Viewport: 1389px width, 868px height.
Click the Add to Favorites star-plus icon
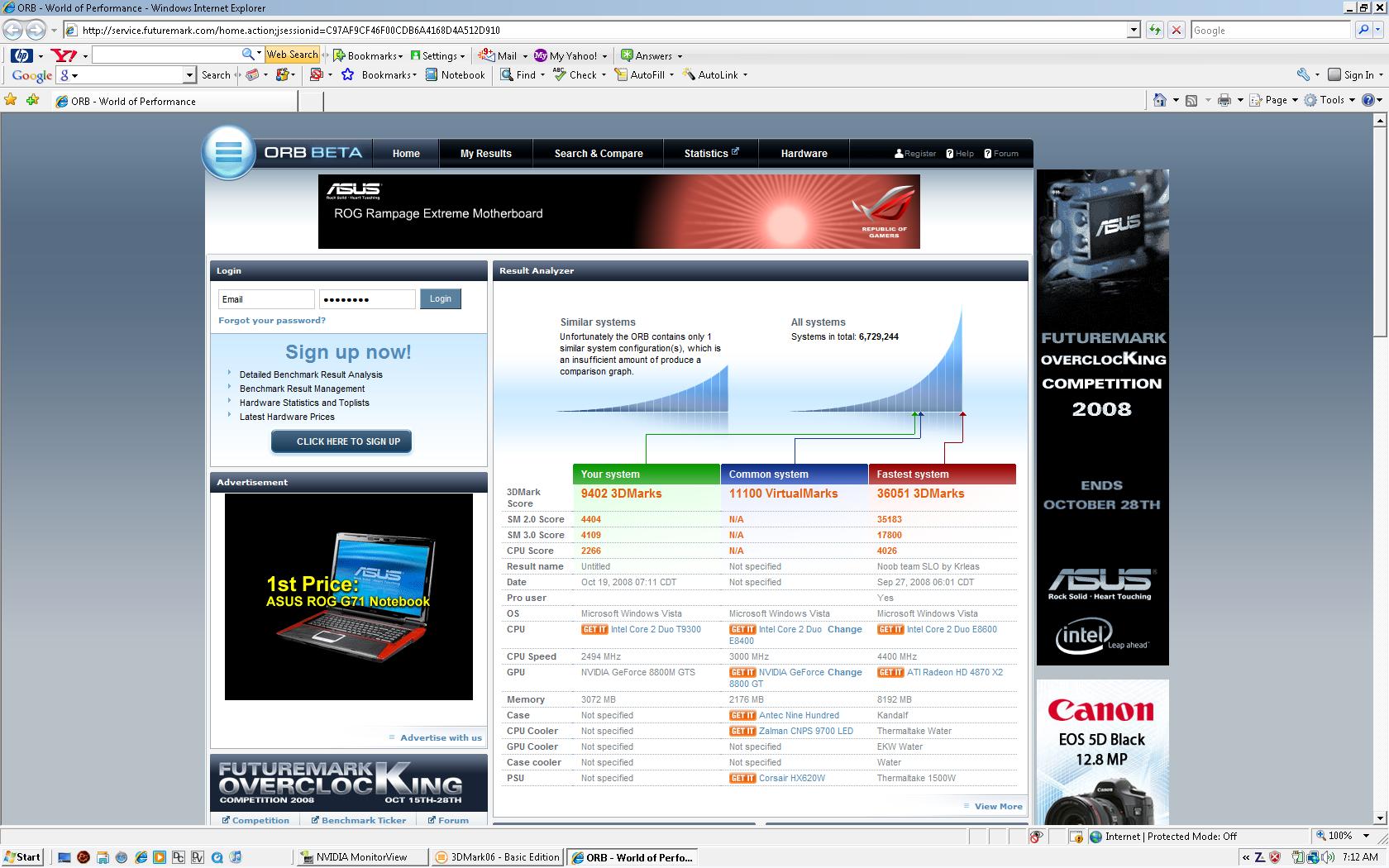click(x=32, y=100)
